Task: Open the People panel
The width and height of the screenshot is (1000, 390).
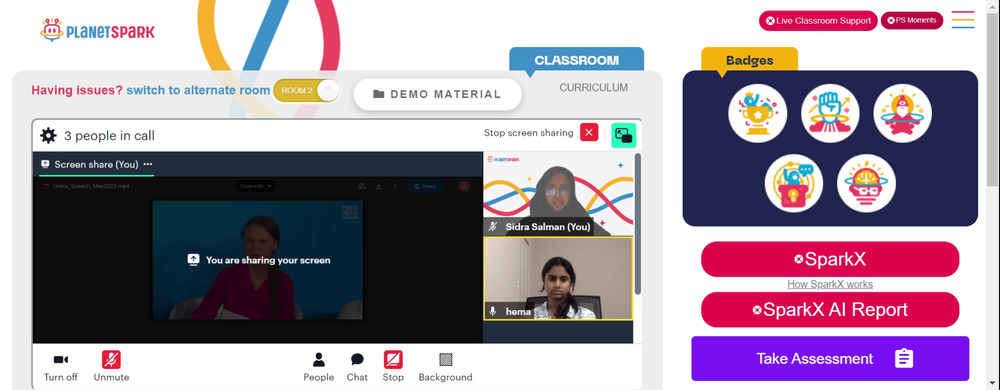Action: pos(318,366)
